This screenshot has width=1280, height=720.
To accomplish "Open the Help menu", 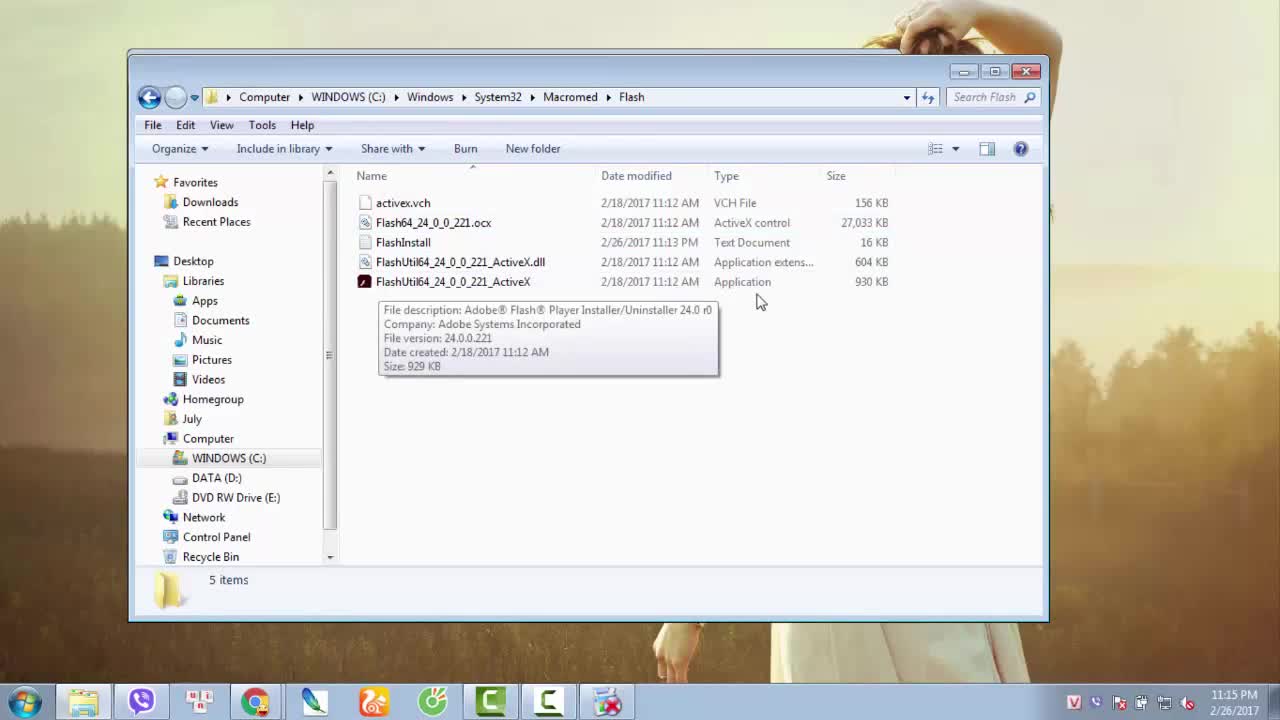I will 302,125.
